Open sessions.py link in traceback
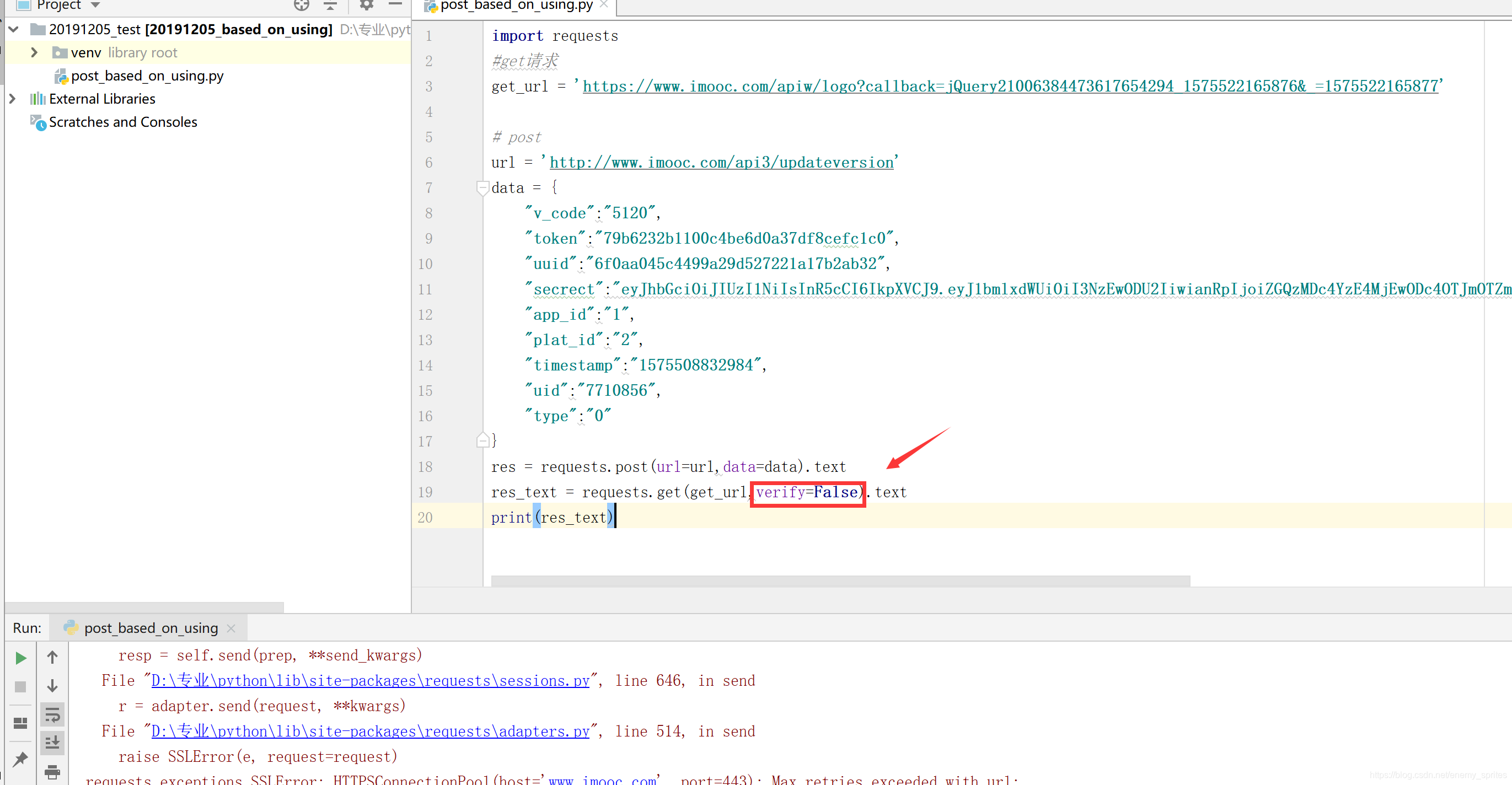Screen dimensions: 1512x785 point(371,681)
